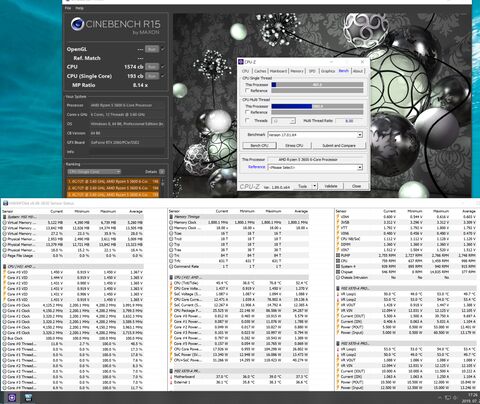Switch to the Mainboard tab in CPU-Z
The image size is (480, 404).
pos(278,71)
